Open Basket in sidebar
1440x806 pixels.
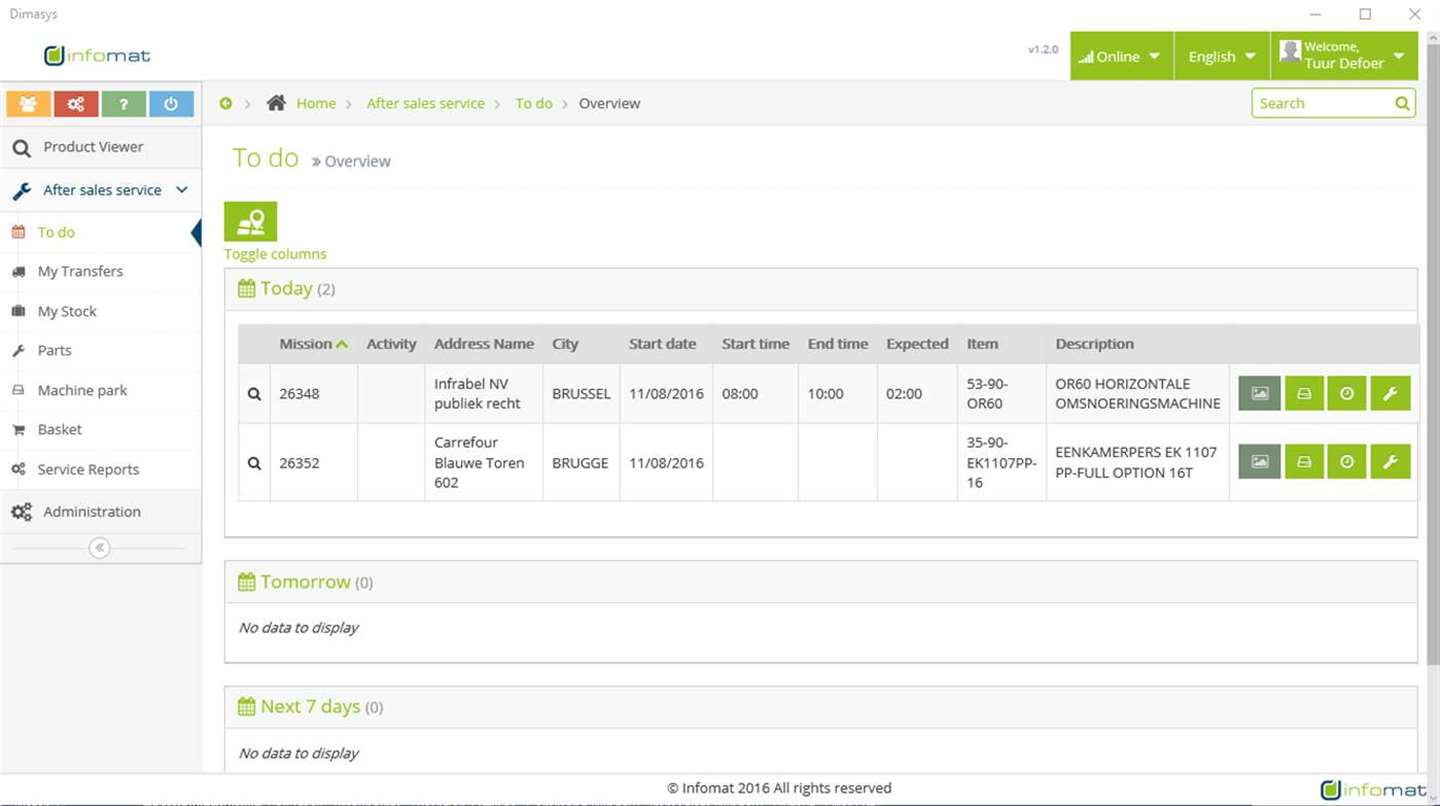pyautogui.click(x=100, y=429)
